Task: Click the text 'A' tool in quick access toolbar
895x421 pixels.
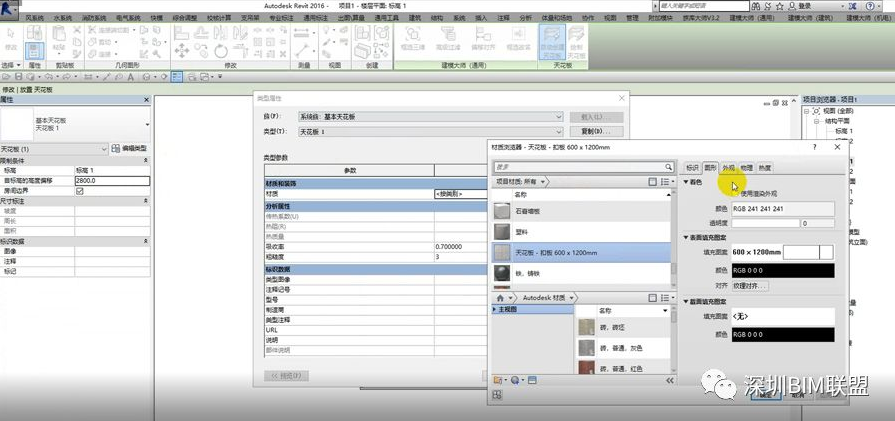Action: click(x=131, y=76)
